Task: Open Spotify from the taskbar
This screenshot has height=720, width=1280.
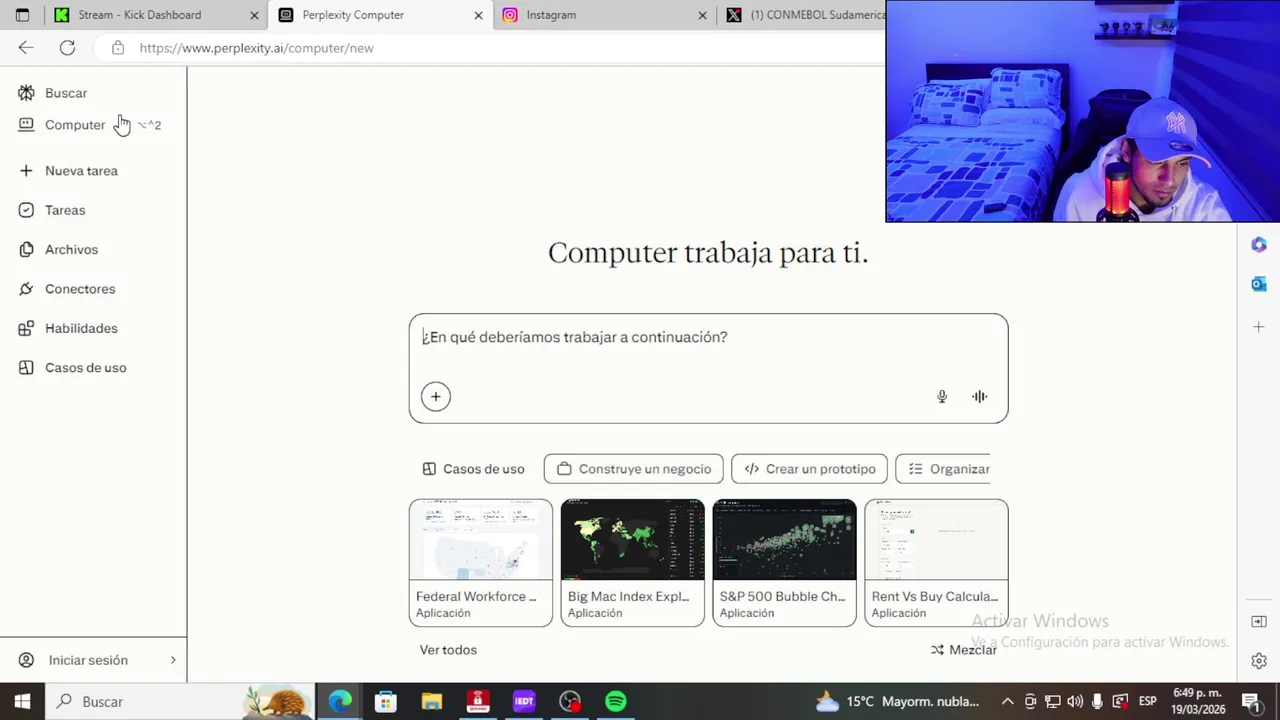Action: [616, 702]
